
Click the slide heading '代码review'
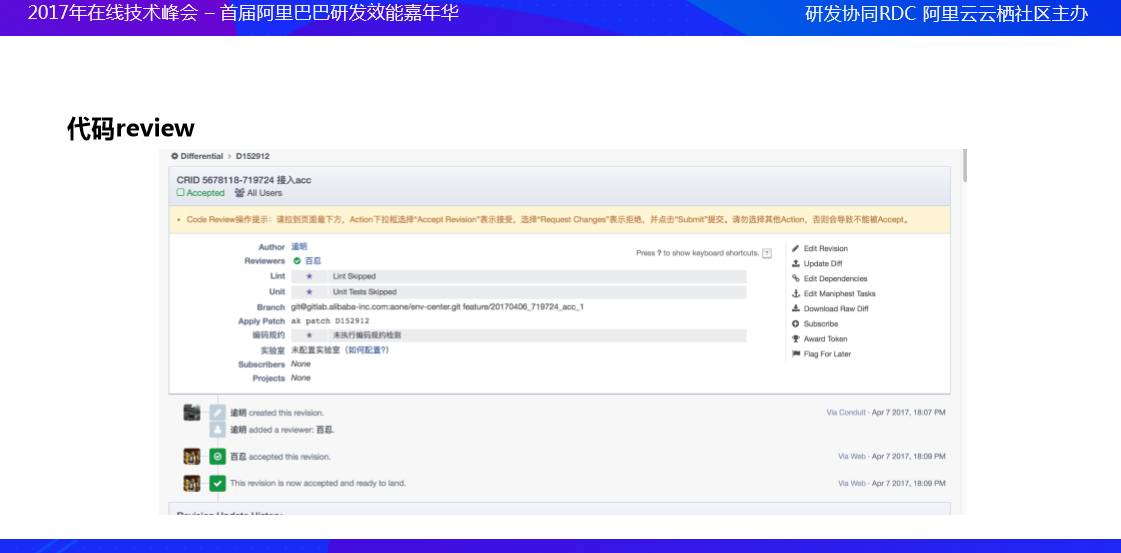click(131, 129)
